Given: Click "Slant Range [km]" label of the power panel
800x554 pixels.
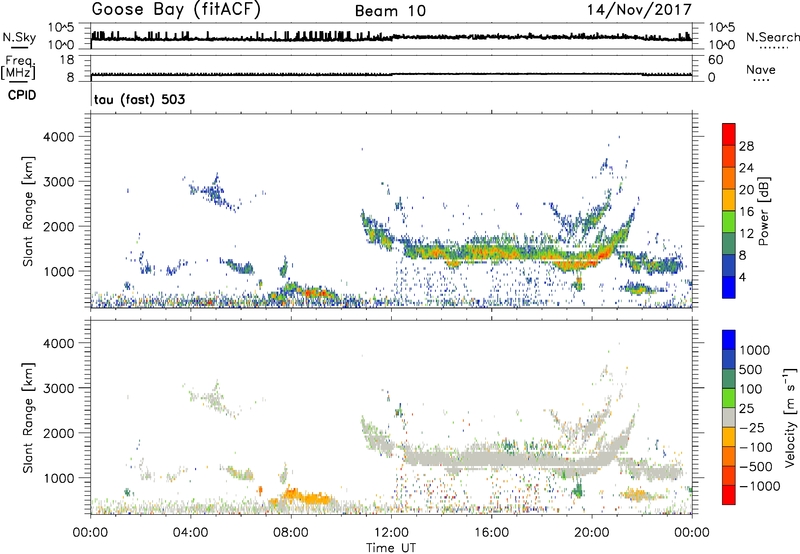Looking at the screenshot, I should 28,211.
